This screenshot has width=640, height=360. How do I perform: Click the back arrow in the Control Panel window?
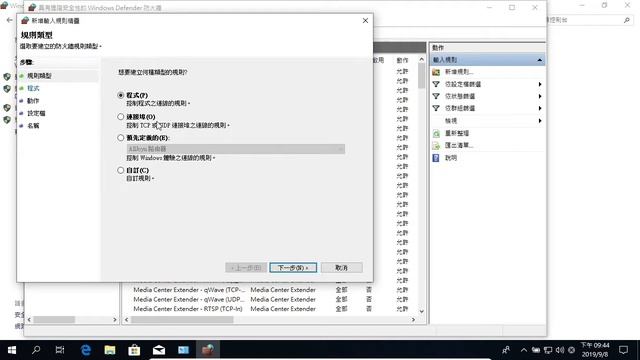pos(9,20)
